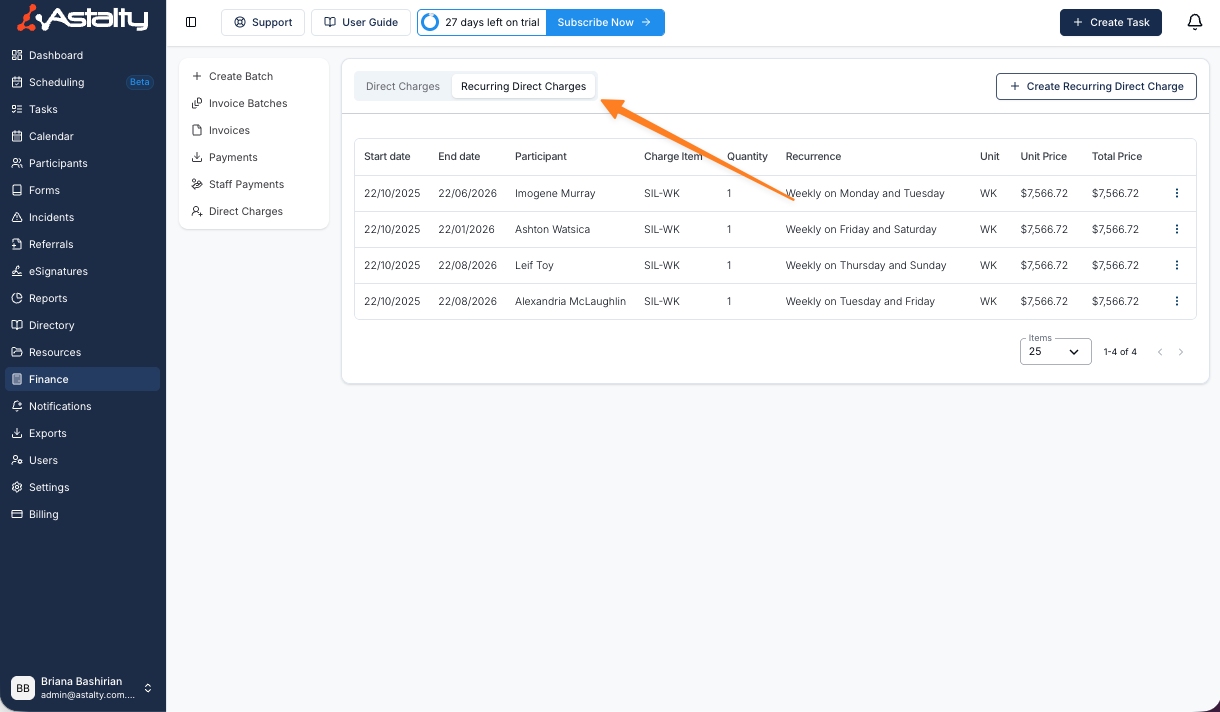Select Invoice Batches in finance menu
This screenshot has height=712, width=1220.
coord(247,103)
